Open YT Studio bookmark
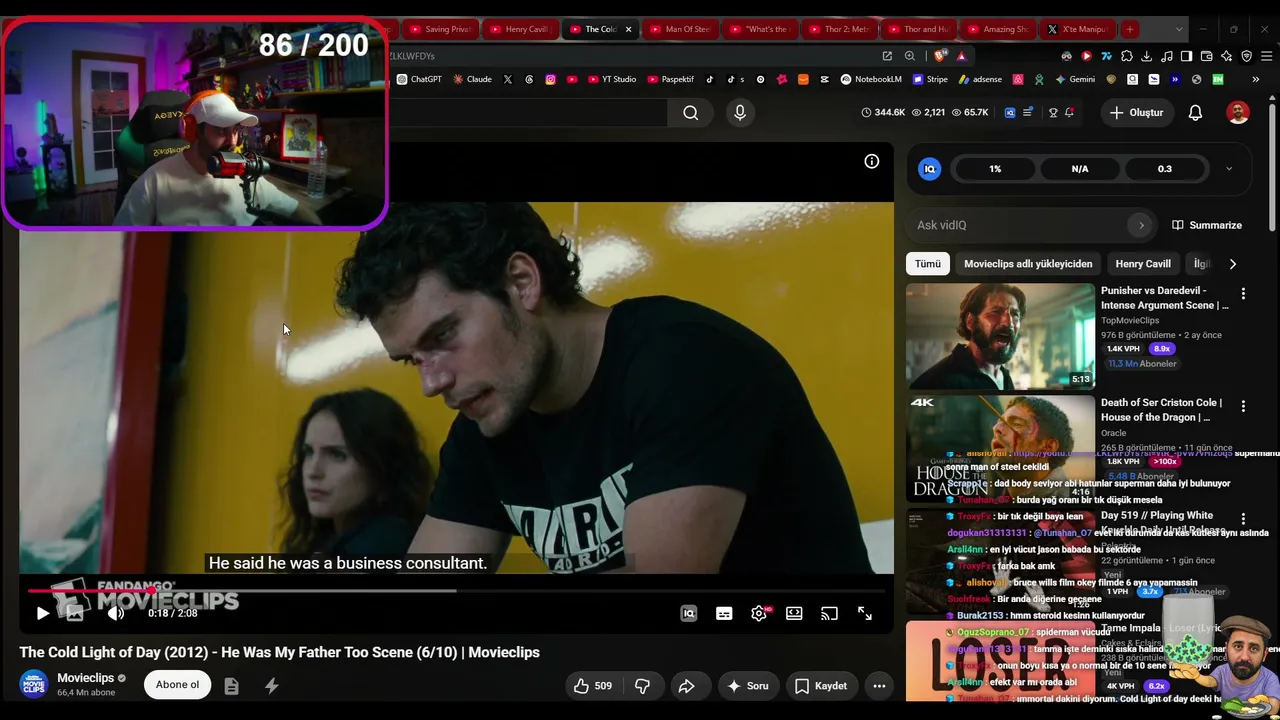Viewport: 1280px width, 720px height. coord(612,79)
